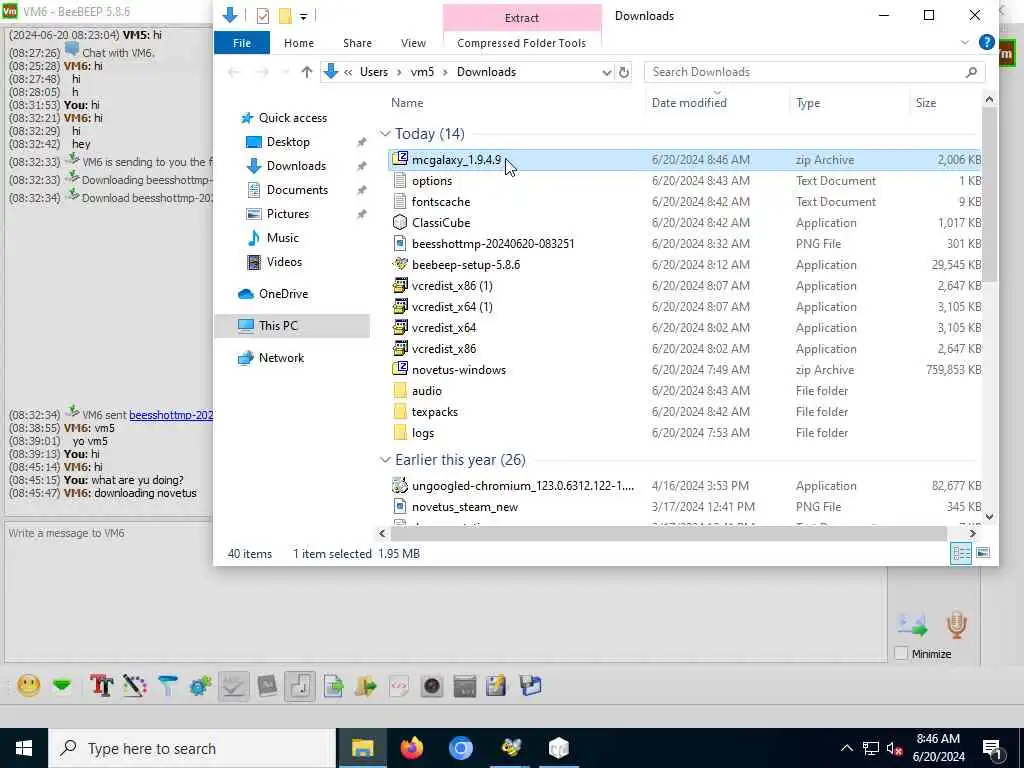Click the scroll down arrow in the file list
Viewport: 1024px width, 768px height.
989,517
